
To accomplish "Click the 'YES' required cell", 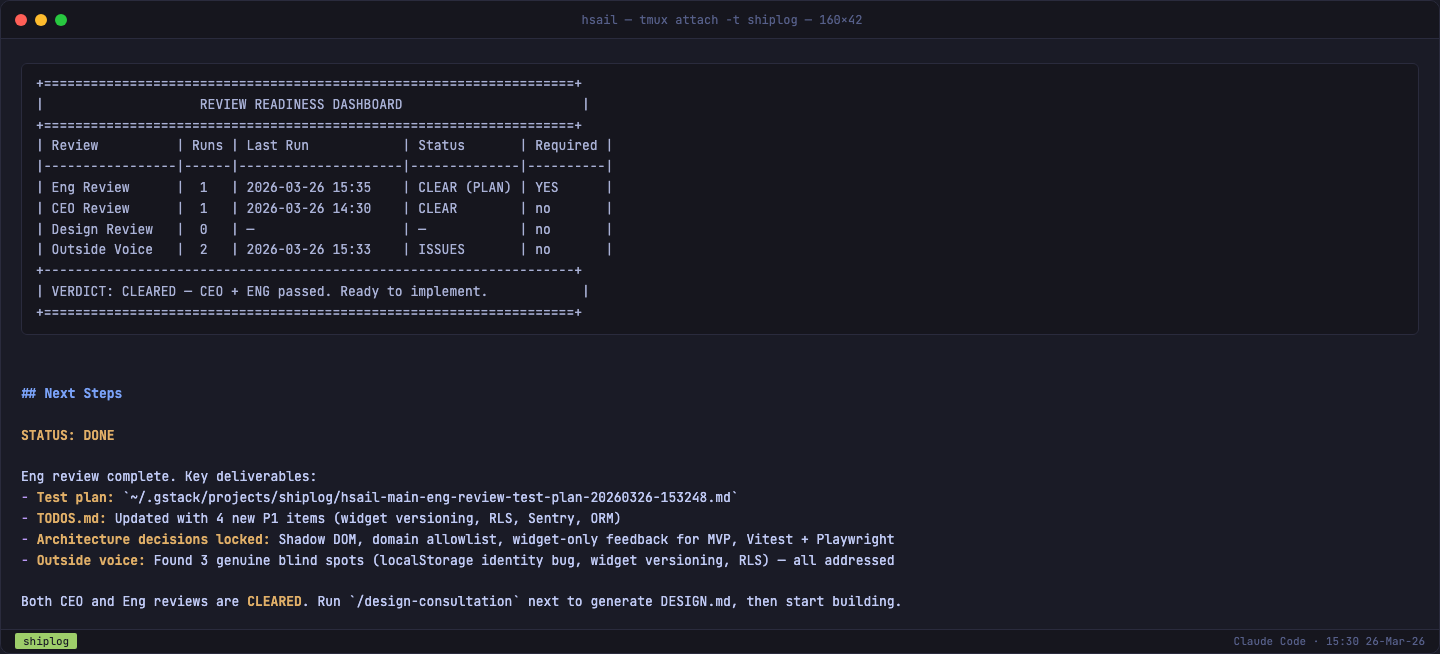I will coord(547,188).
